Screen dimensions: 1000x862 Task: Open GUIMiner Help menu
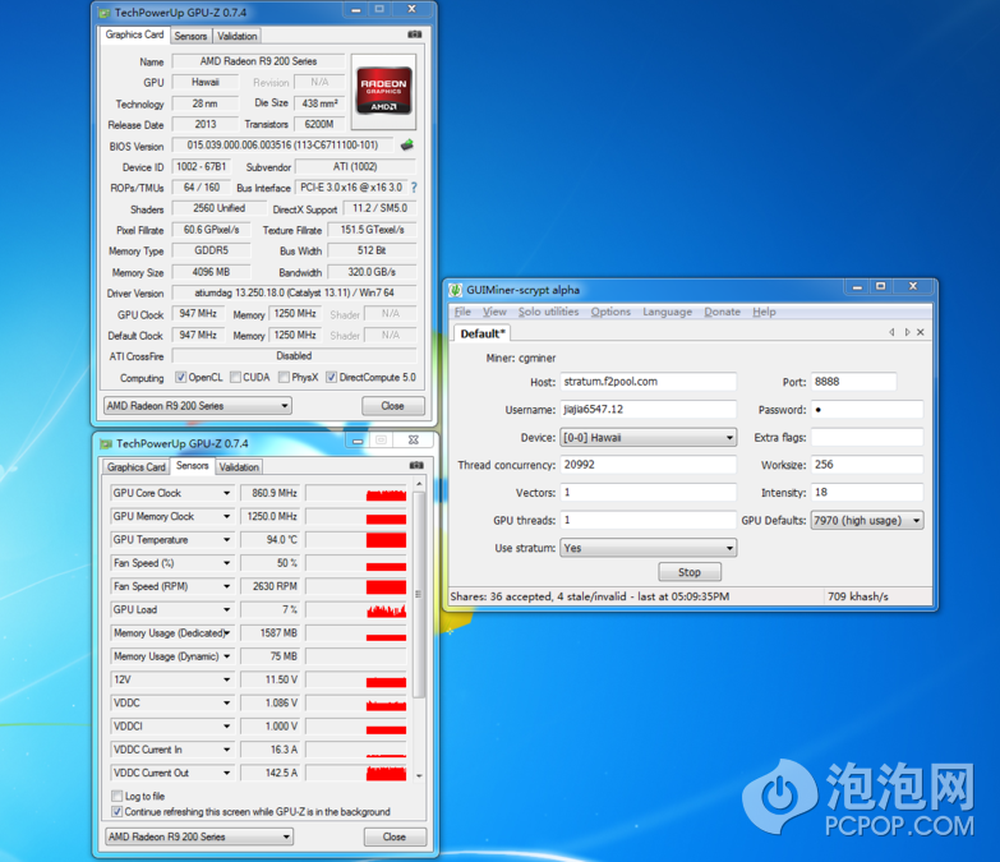pyautogui.click(x=764, y=312)
